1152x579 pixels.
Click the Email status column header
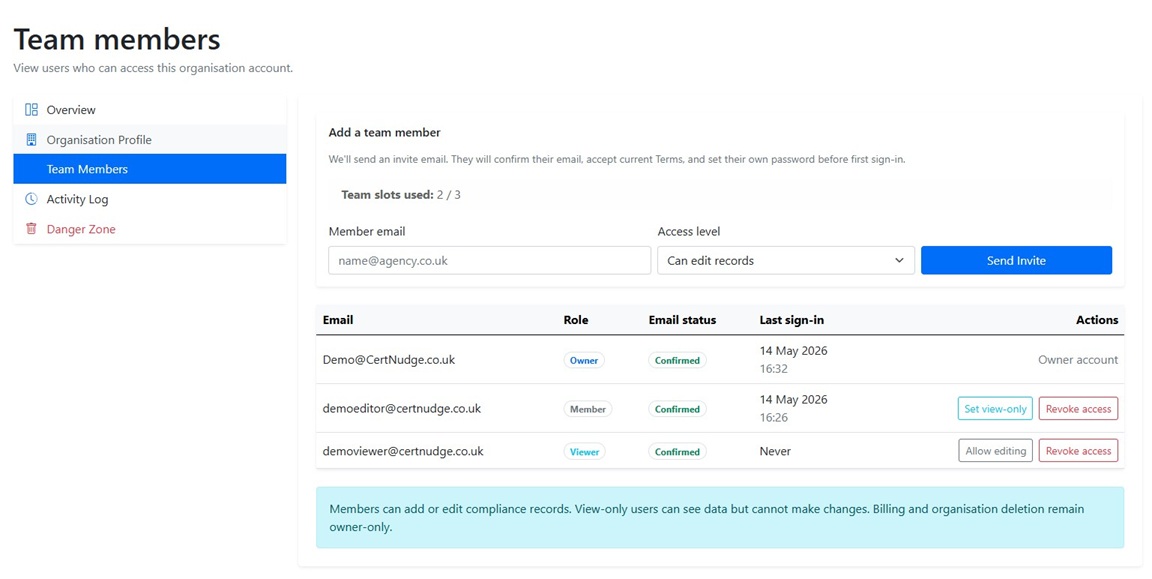683,320
